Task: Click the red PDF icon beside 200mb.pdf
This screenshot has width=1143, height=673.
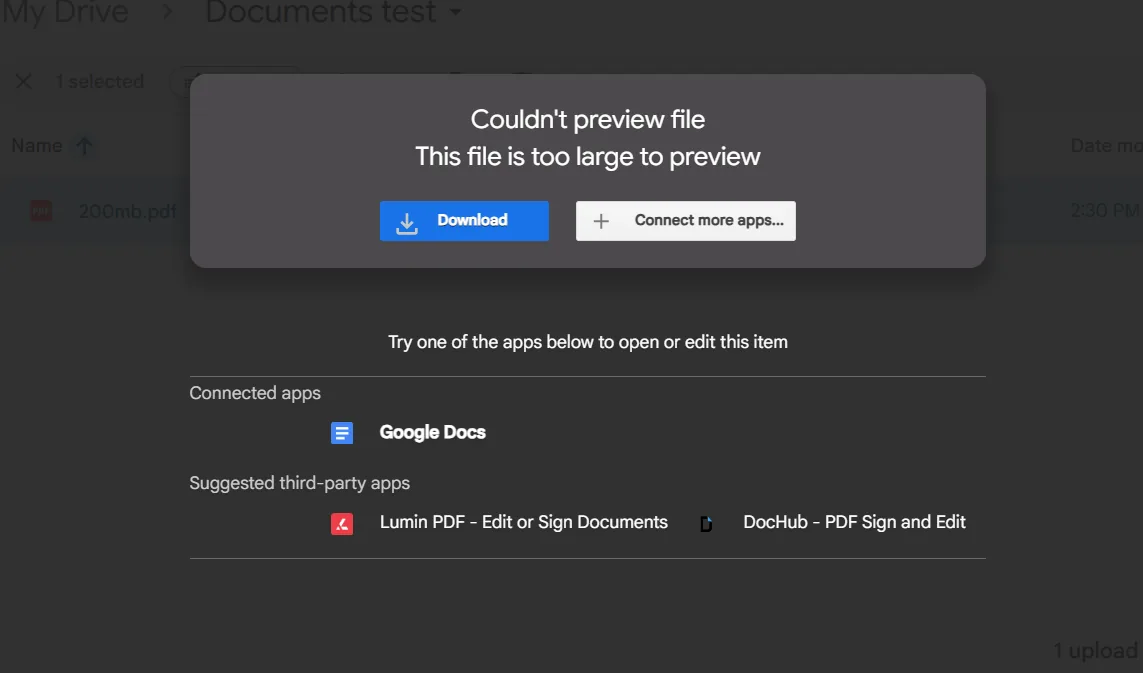Action: point(41,211)
